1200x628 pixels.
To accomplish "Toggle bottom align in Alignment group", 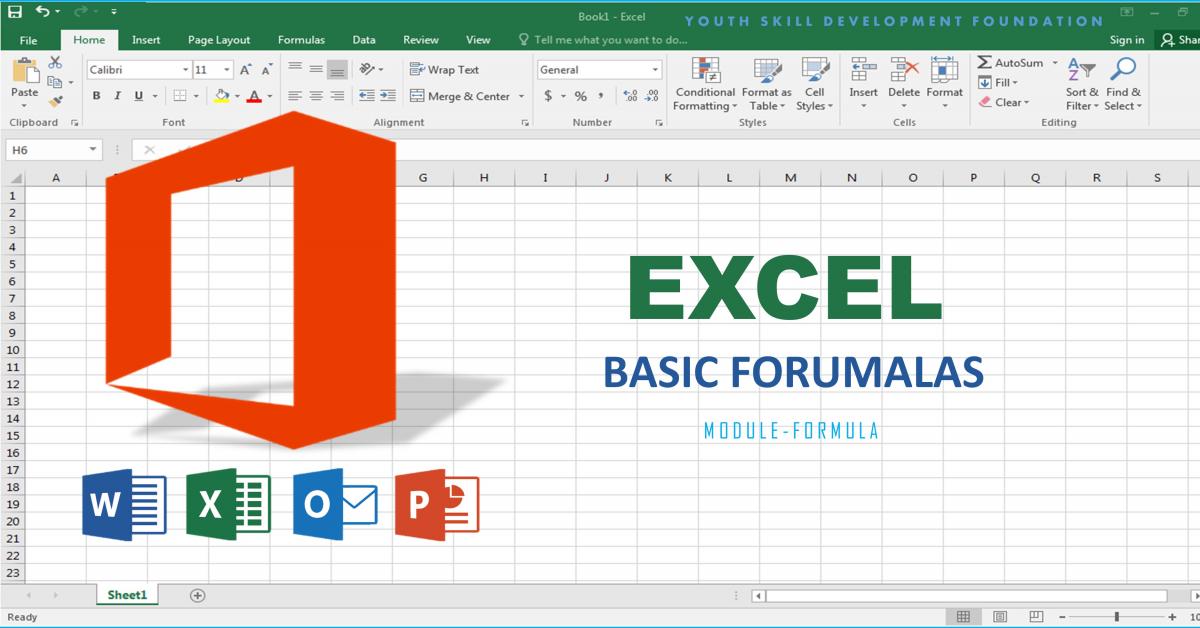I will click(337, 69).
